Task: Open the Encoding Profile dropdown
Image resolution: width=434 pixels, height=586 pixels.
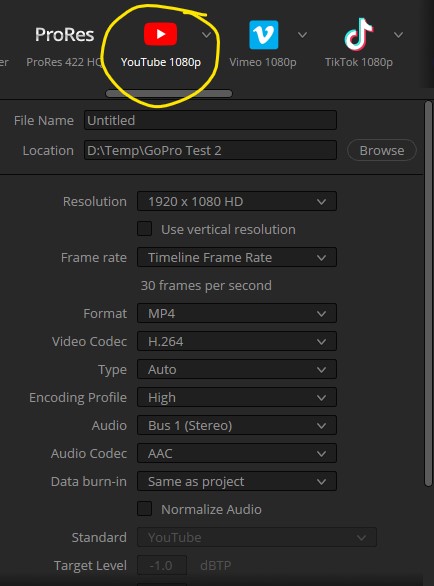Action: point(237,397)
